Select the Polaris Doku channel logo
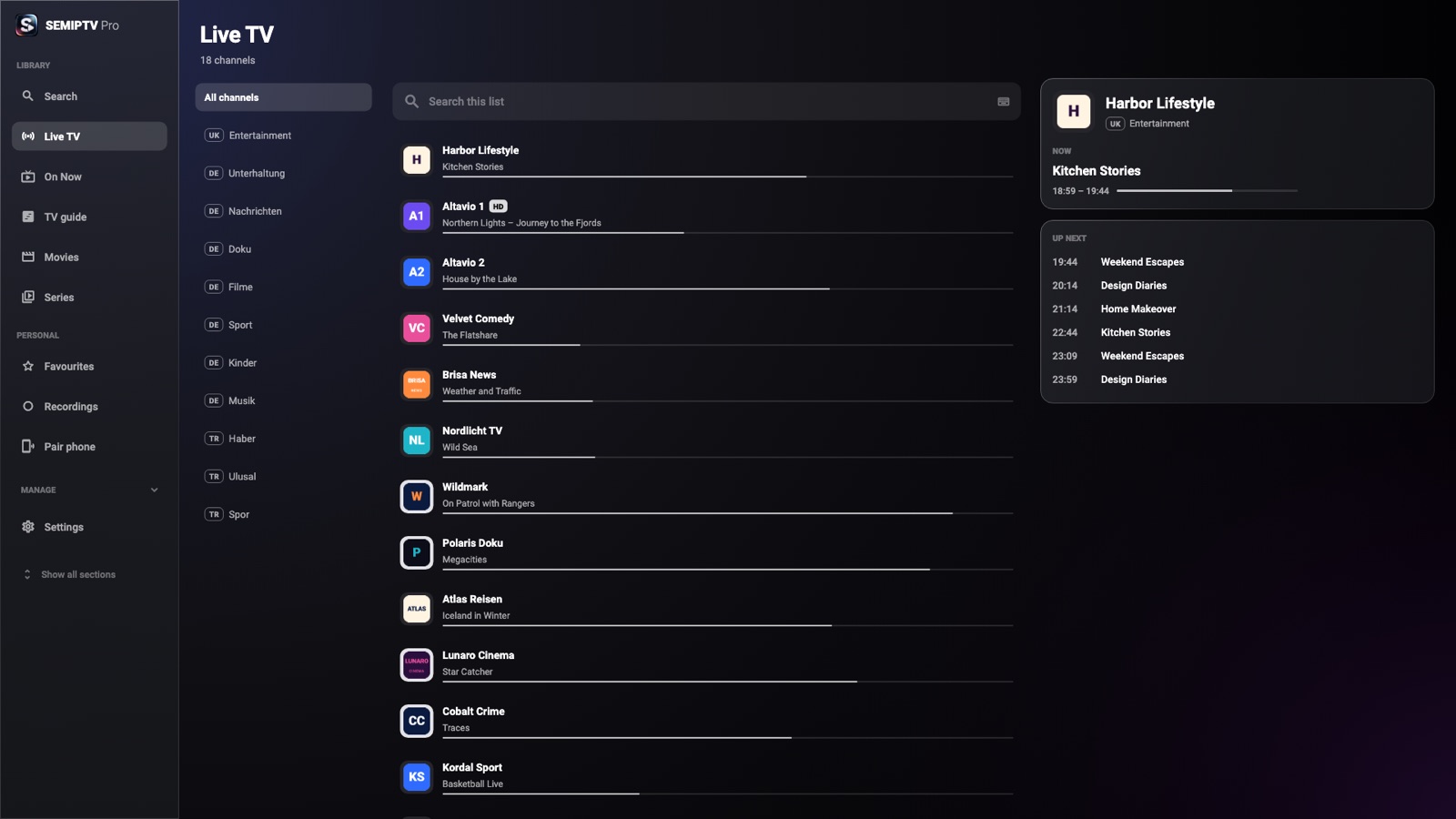 417,552
